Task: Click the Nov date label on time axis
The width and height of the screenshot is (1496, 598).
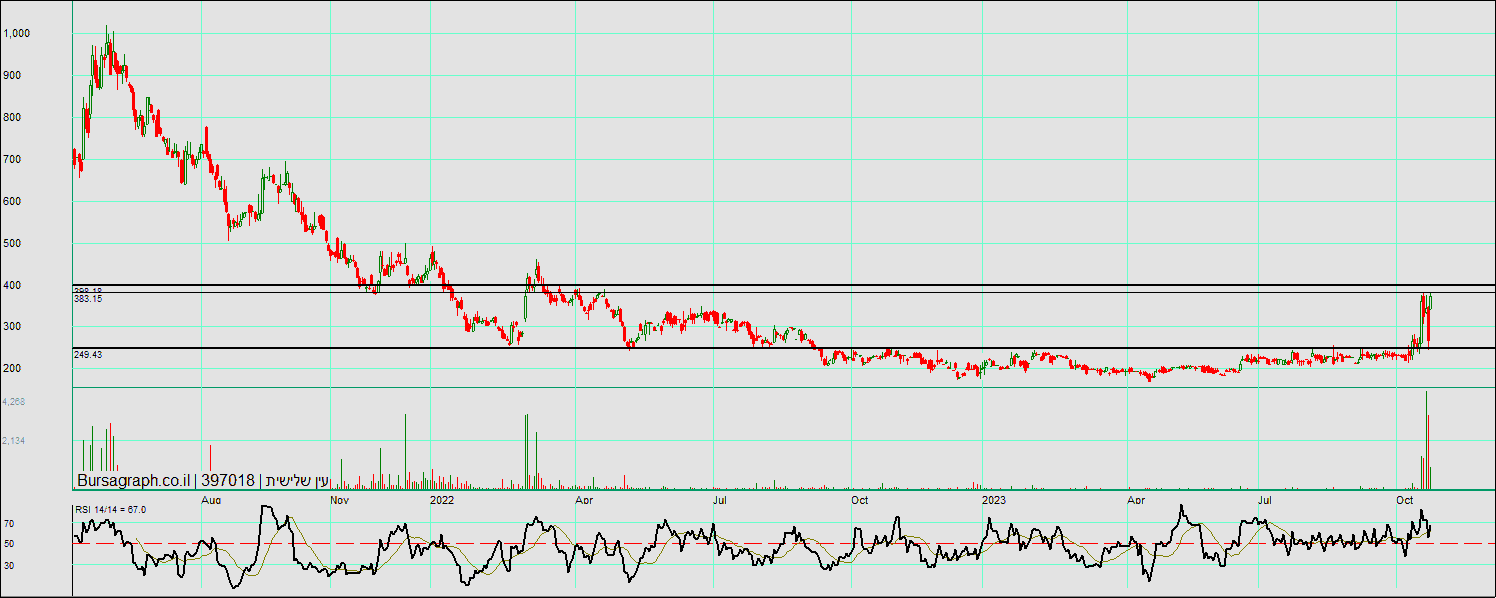Action: click(x=339, y=498)
